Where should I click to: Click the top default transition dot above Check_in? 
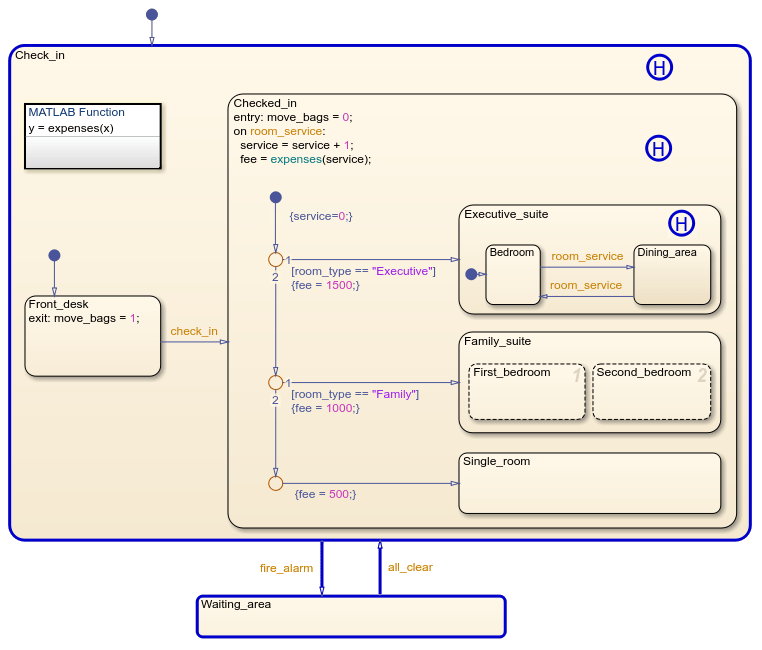(x=152, y=14)
